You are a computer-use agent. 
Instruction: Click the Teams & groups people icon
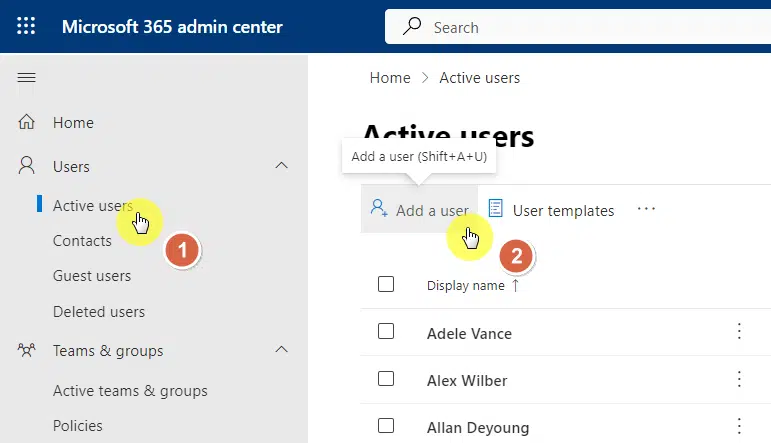click(27, 350)
